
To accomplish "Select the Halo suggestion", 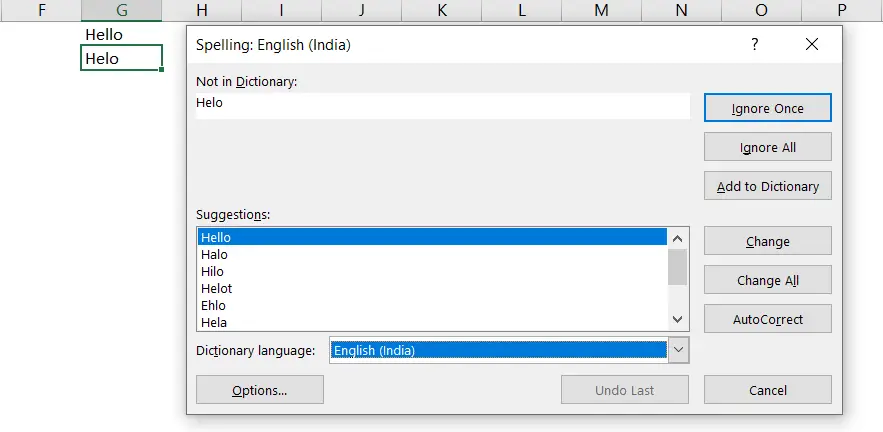I will (x=432, y=255).
